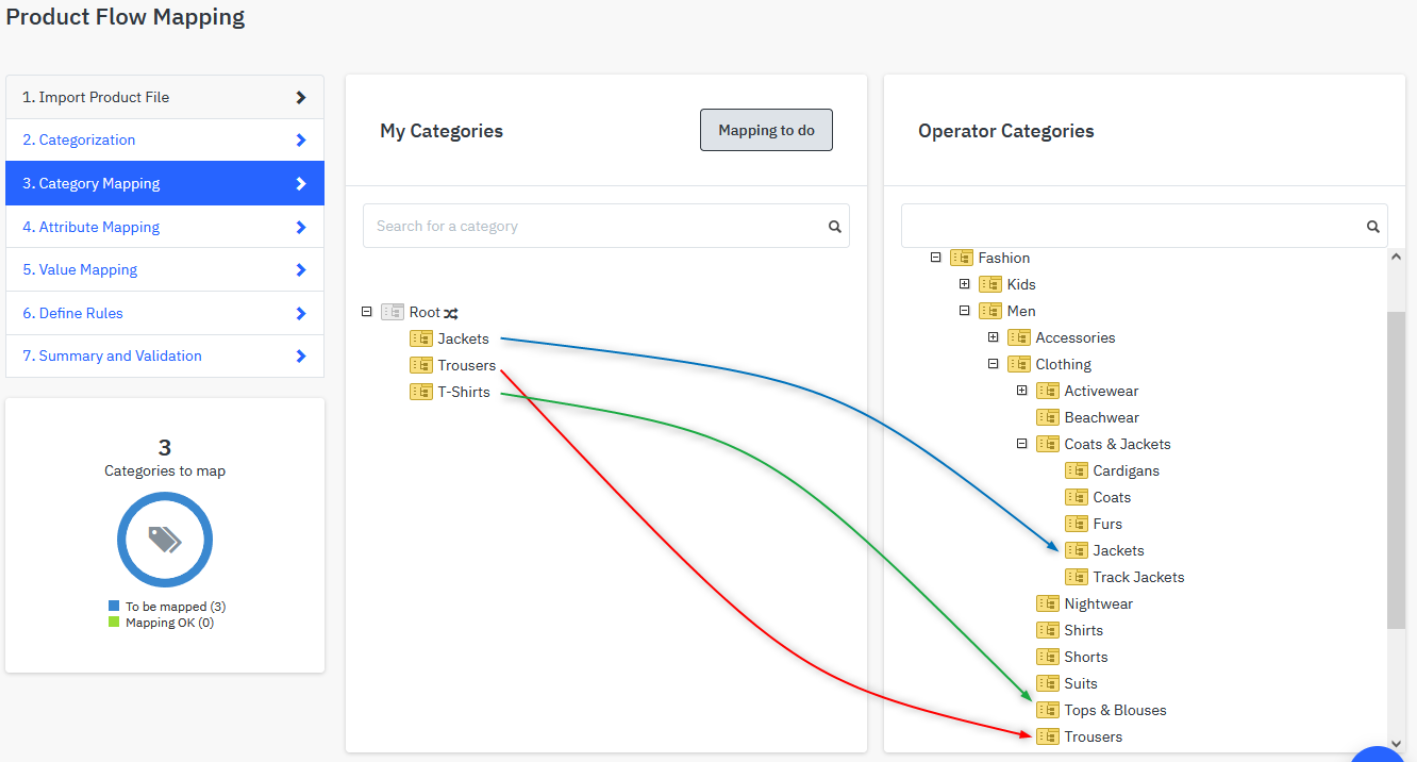Click the Fashion category icon
This screenshot has width=1417, height=762.
[x=961, y=258]
